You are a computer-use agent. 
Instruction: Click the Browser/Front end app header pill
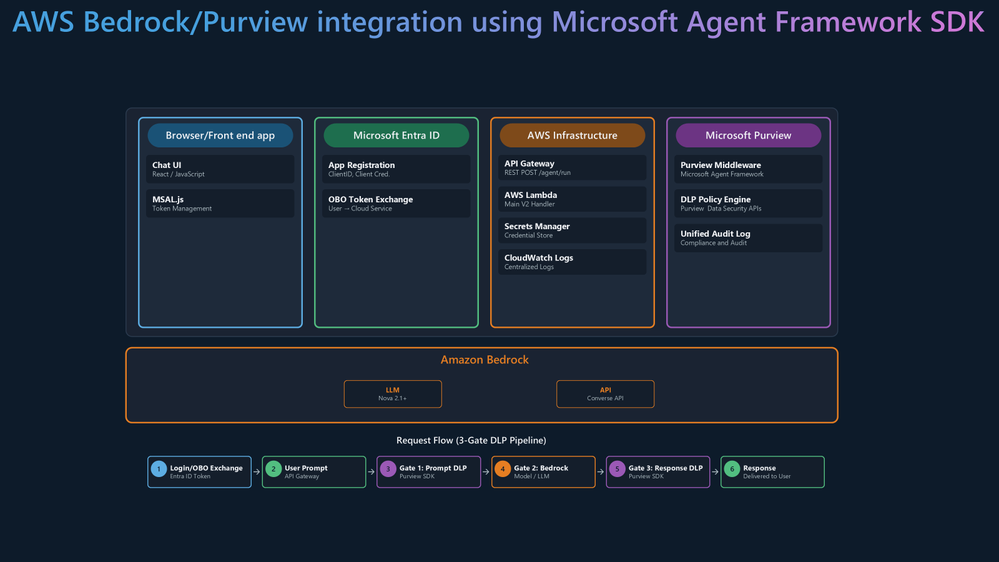point(220,135)
